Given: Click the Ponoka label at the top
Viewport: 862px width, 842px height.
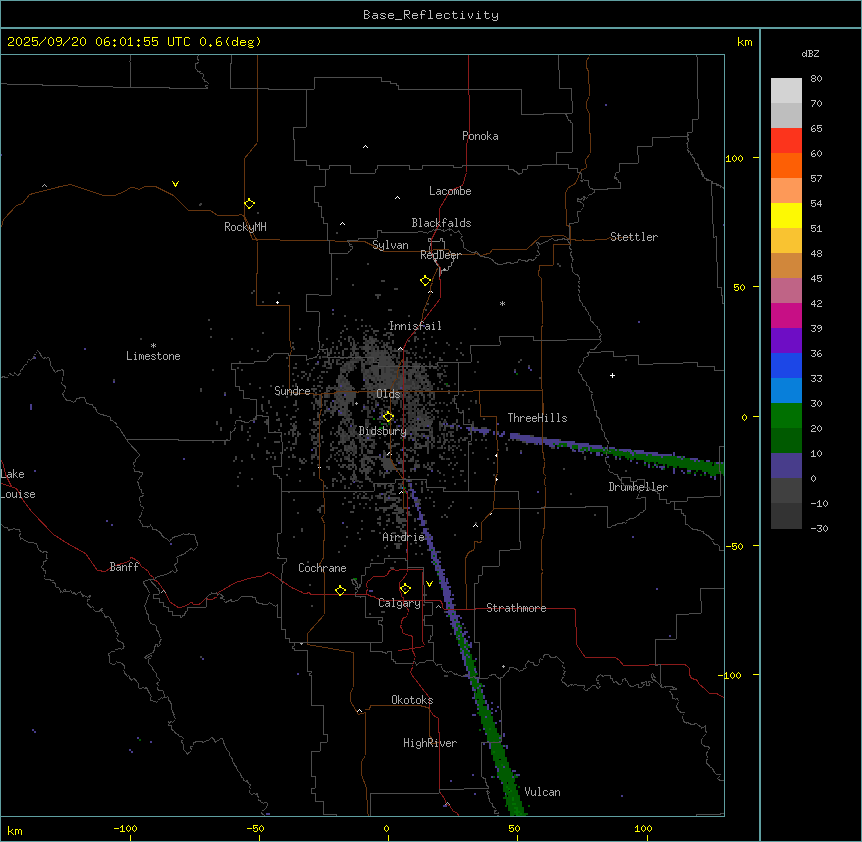Looking at the screenshot, I should [480, 136].
